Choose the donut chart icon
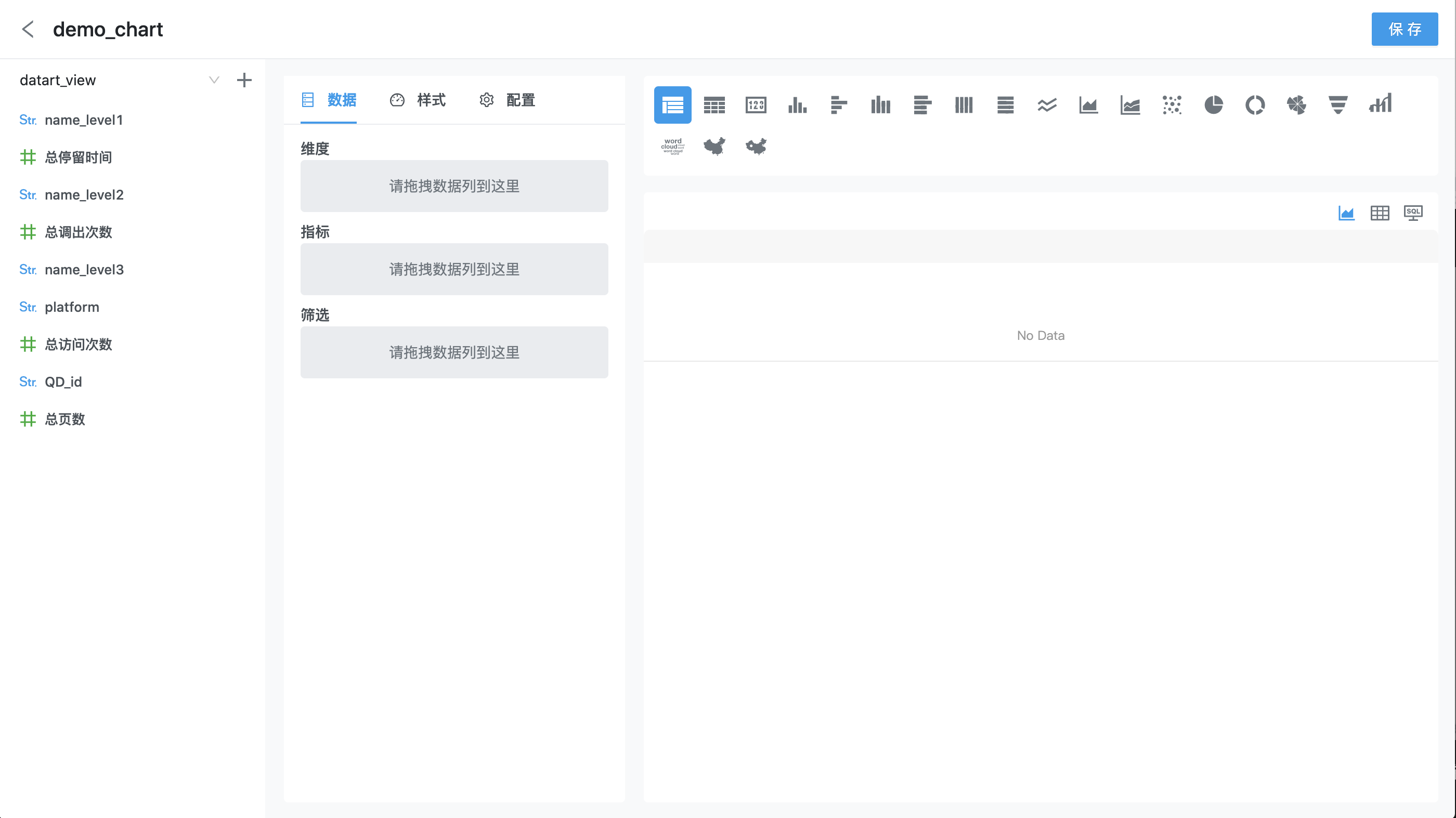The width and height of the screenshot is (1456, 818). click(1255, 104)
